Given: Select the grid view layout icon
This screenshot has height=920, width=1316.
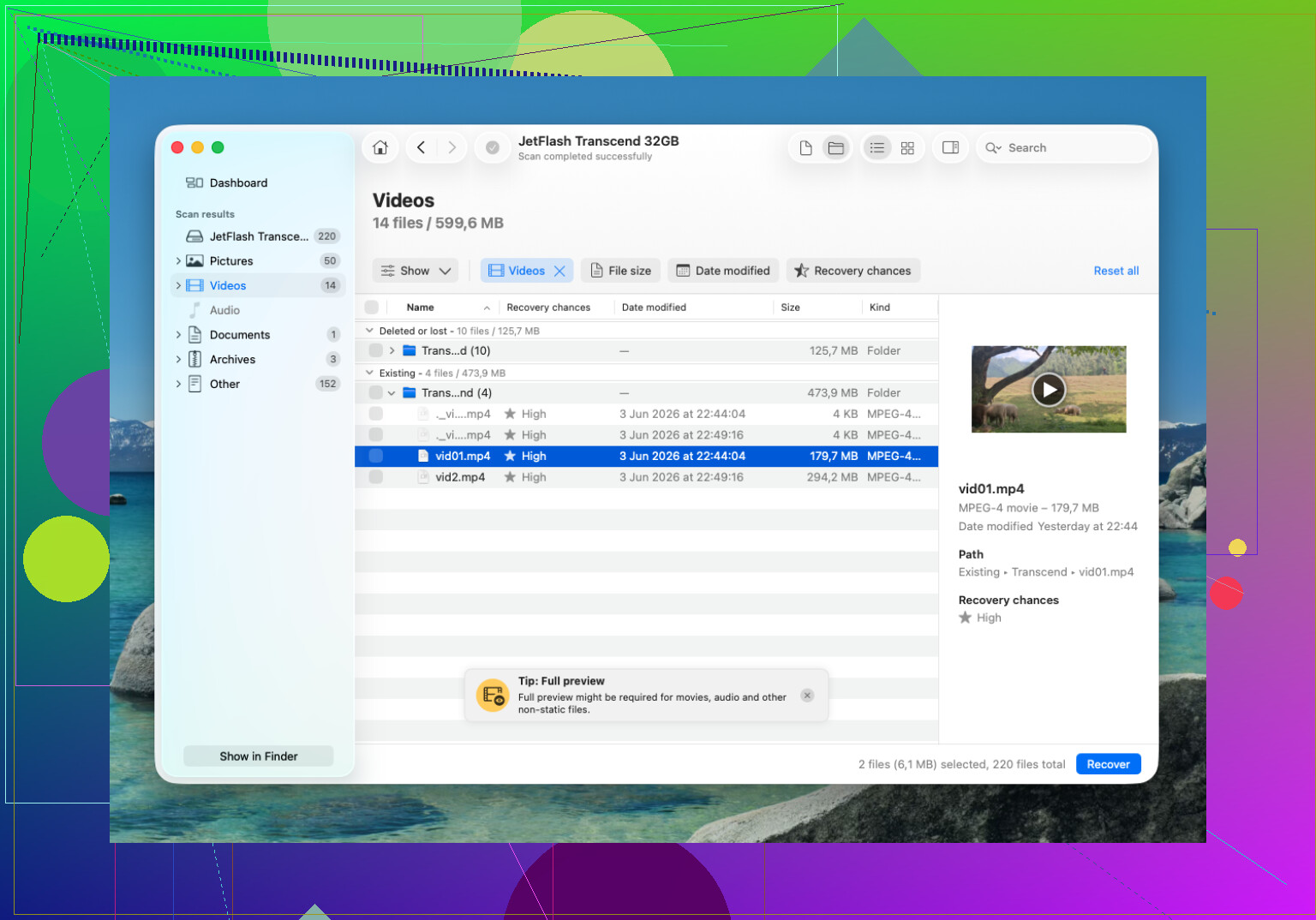Looking at the screenshot, I should pos(907,148).
